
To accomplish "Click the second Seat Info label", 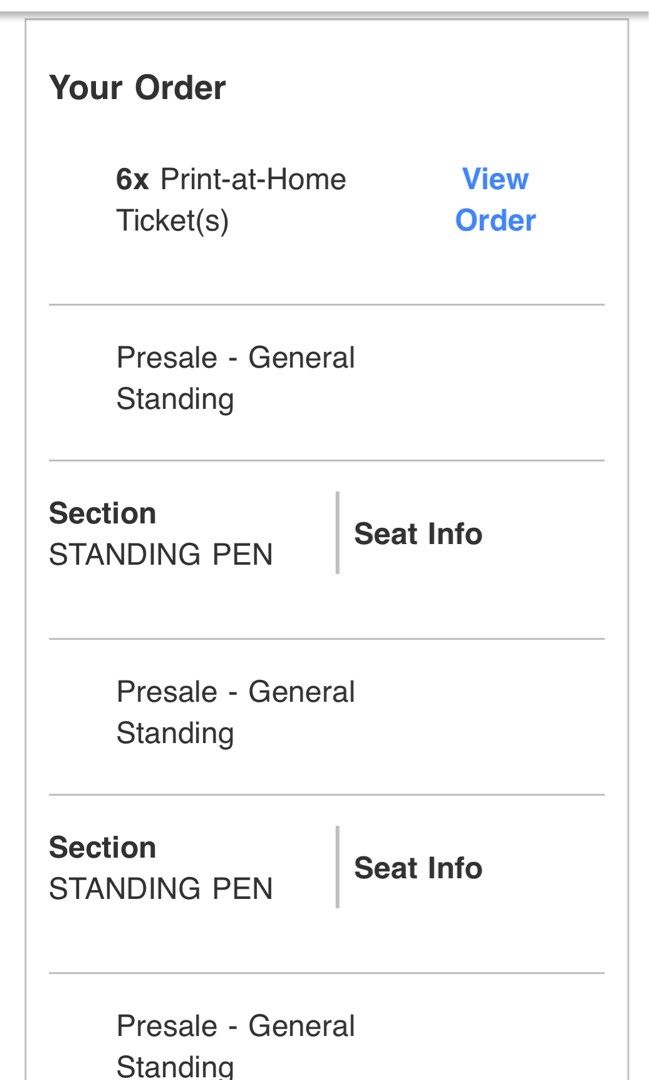I will [x=418, y=868].
